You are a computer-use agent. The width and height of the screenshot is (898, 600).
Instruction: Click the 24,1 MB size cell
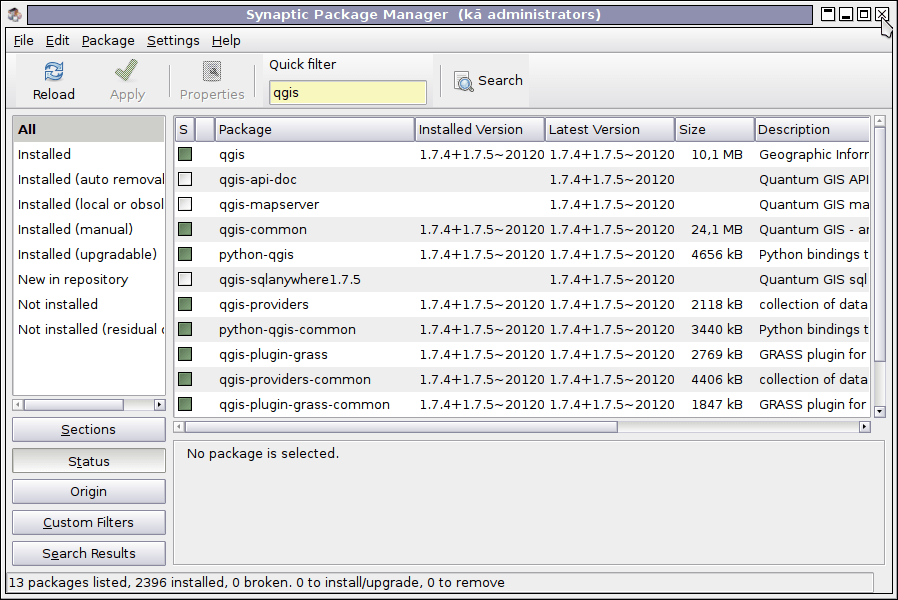716,230
